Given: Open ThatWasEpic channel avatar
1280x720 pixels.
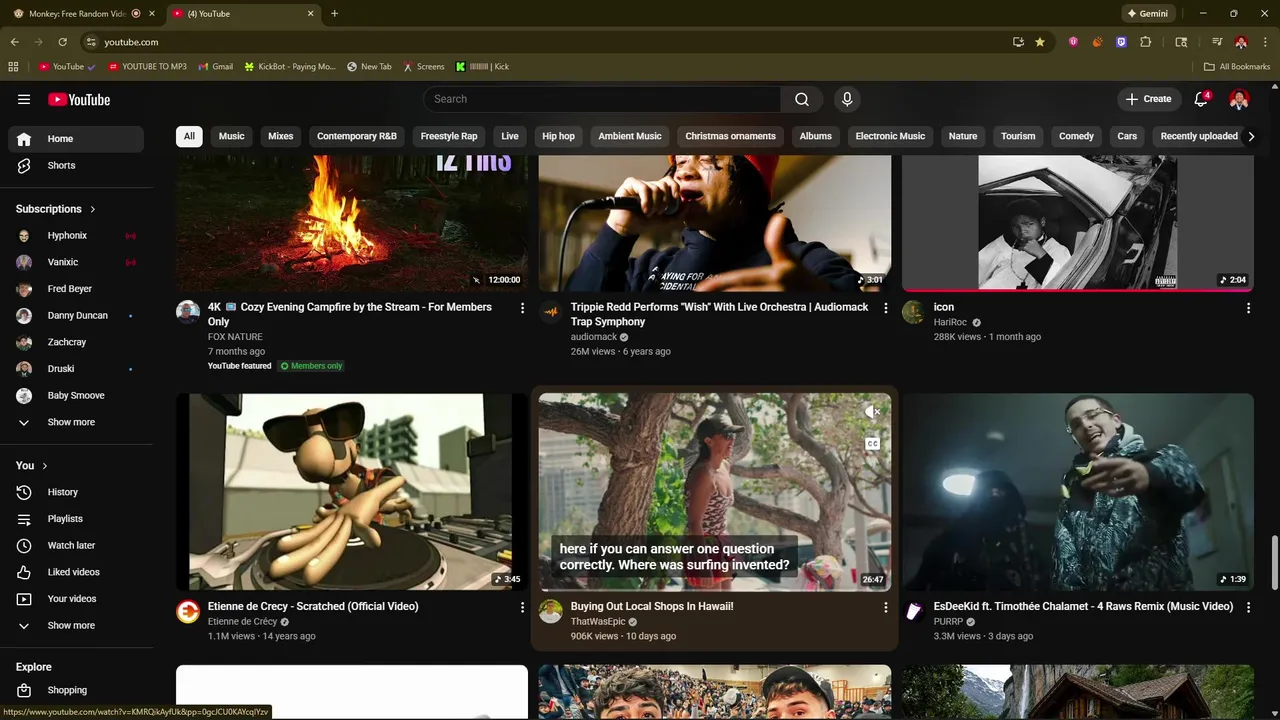Looking at the screenshot, I should point(551,611).
